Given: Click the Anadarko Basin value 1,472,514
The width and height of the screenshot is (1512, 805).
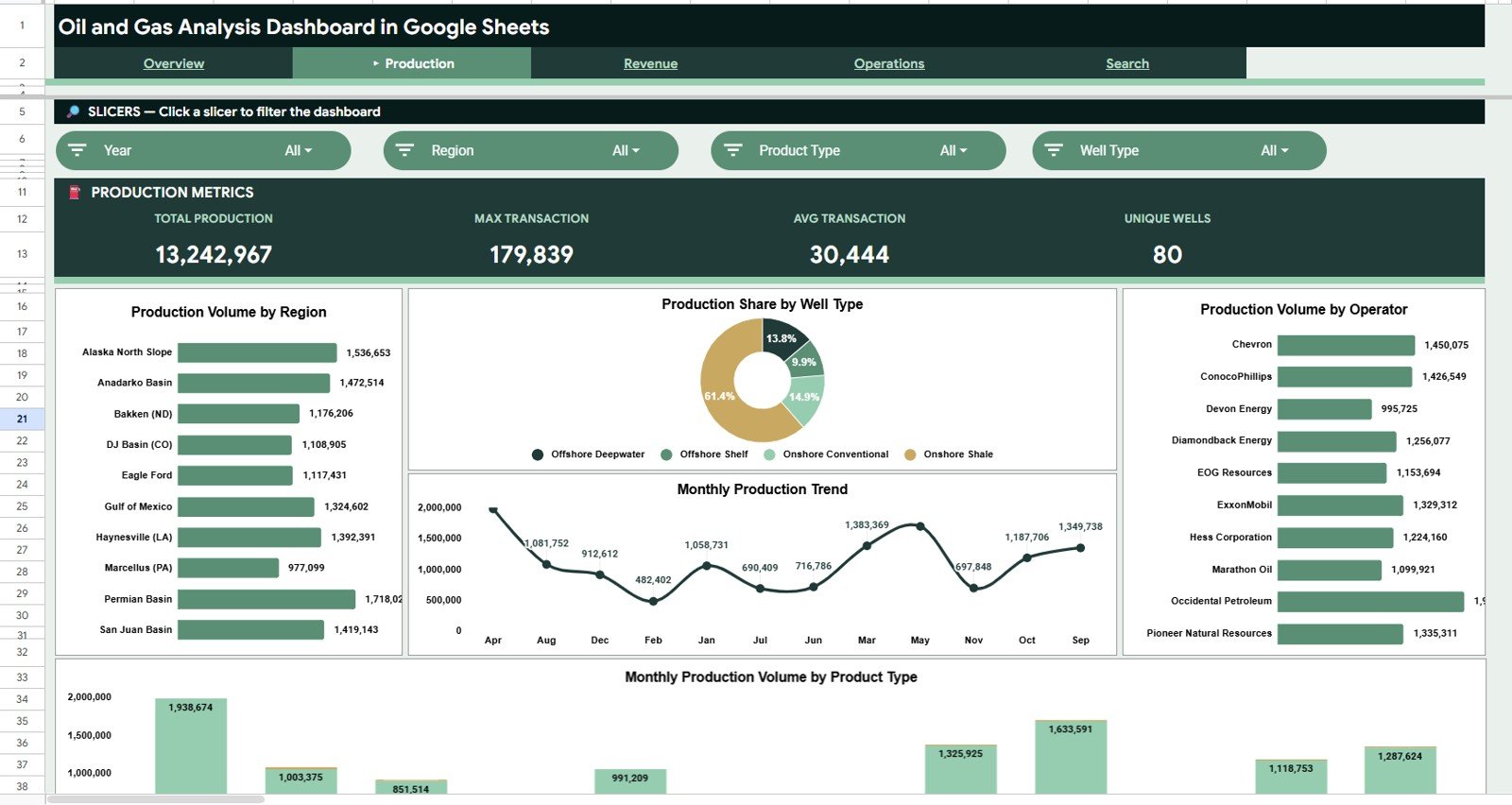Looking at the screenshot, I should pos(362,383).
